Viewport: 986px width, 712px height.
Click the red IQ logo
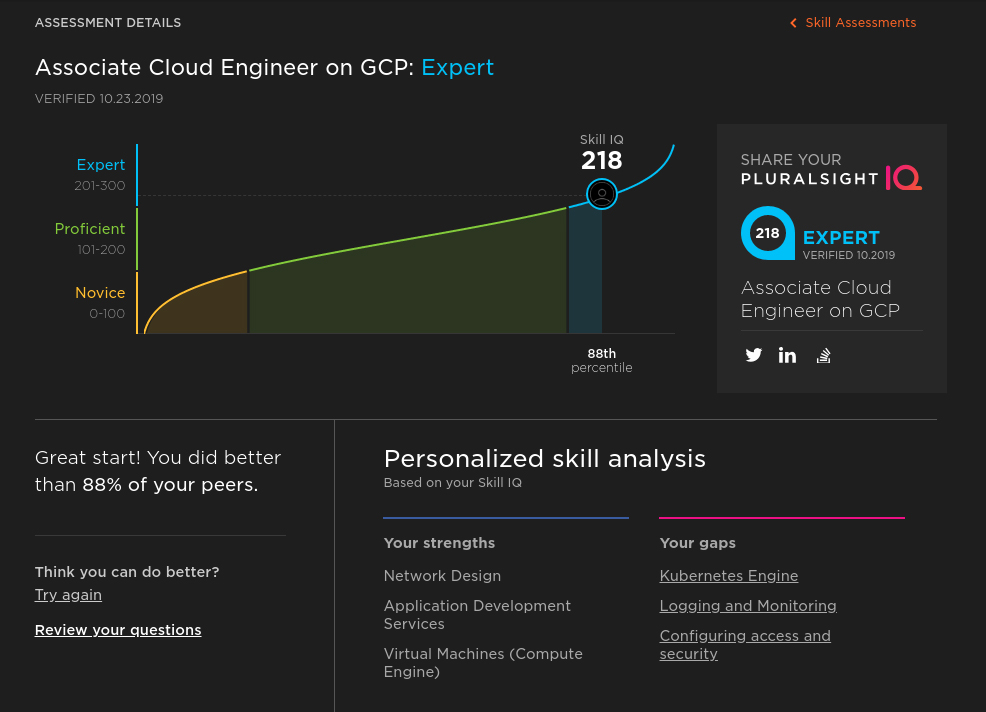pos(903,177)
